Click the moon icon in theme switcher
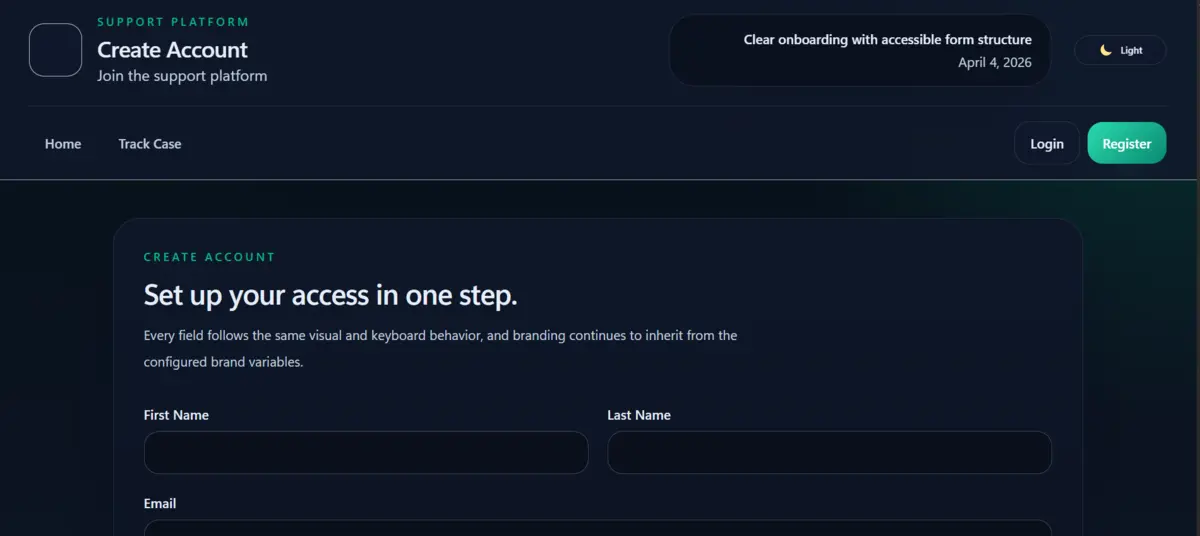Image resolution: width=1200 pixels, height=536 pixels. pyautogui.click(x=1105, y=50)
